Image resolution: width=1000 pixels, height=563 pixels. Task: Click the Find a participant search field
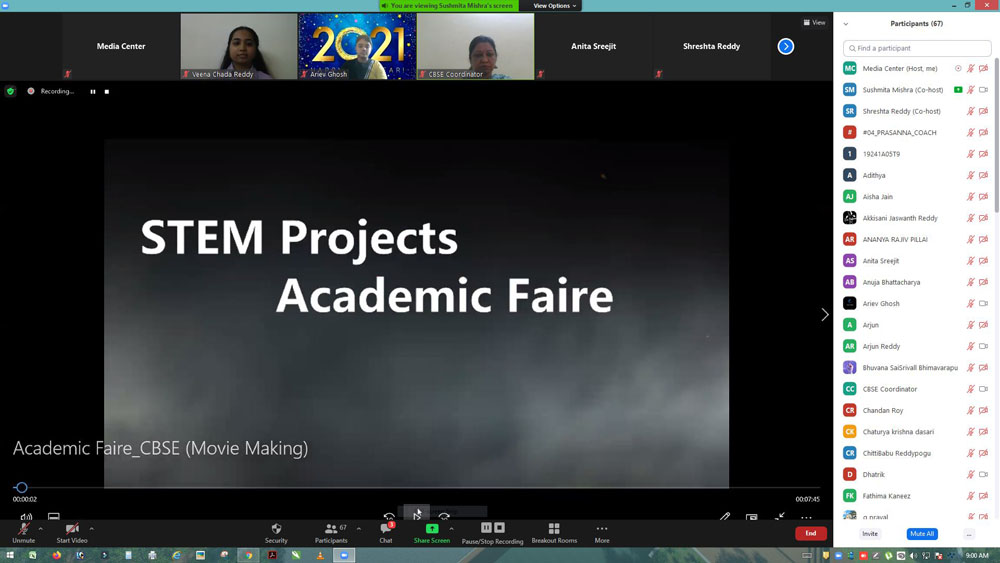[917, 48]
